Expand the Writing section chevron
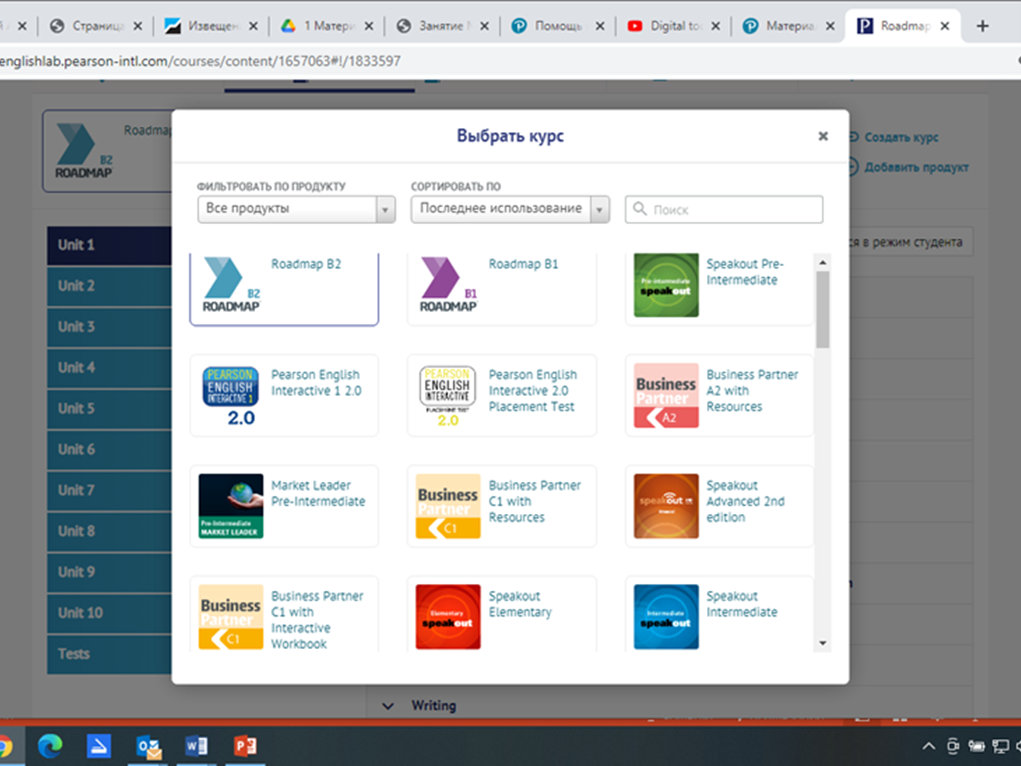 388,706
